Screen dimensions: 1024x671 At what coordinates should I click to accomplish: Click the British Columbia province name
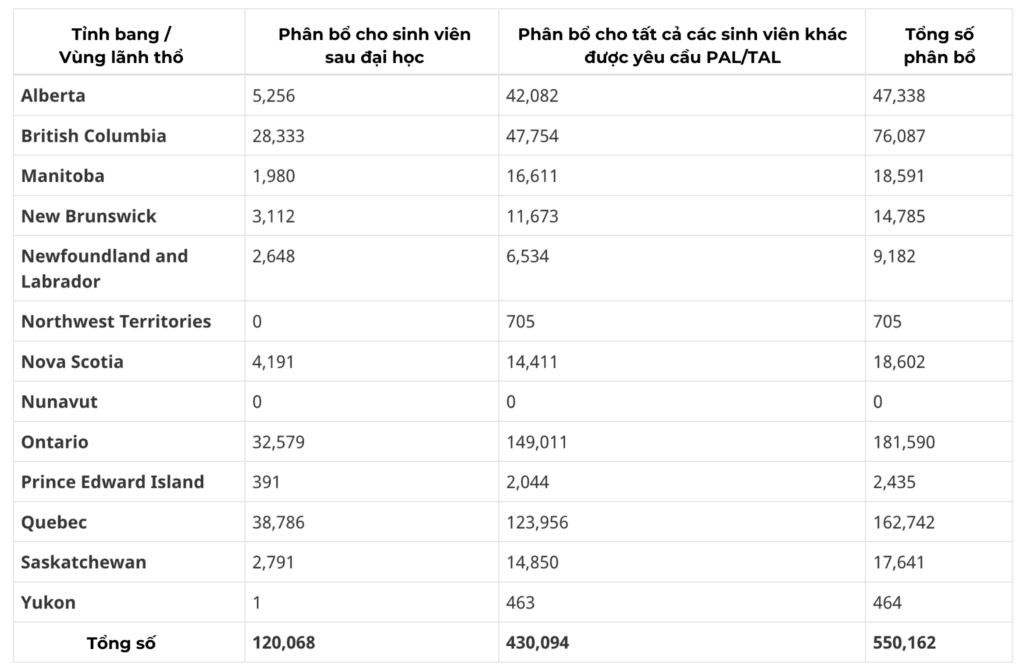coord(93,136)
